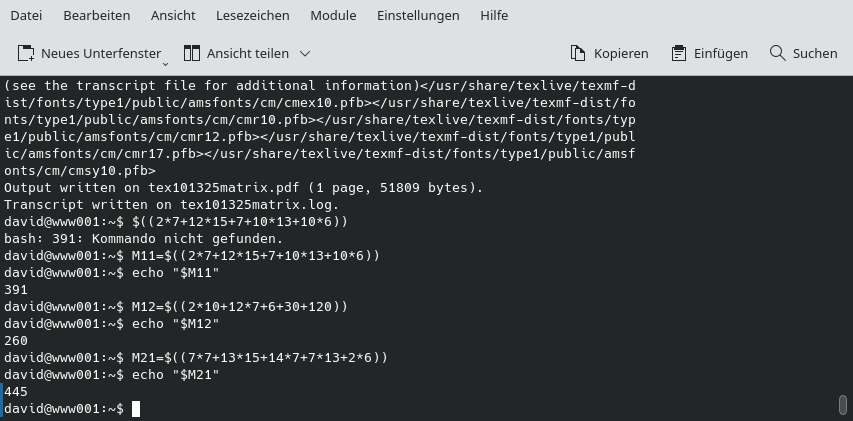The height and width of the screenshot is (421, 853).
Task: Click the "Kommando nicht gefunden" error line
Action: pyautogui.click(x=143, y=239)
